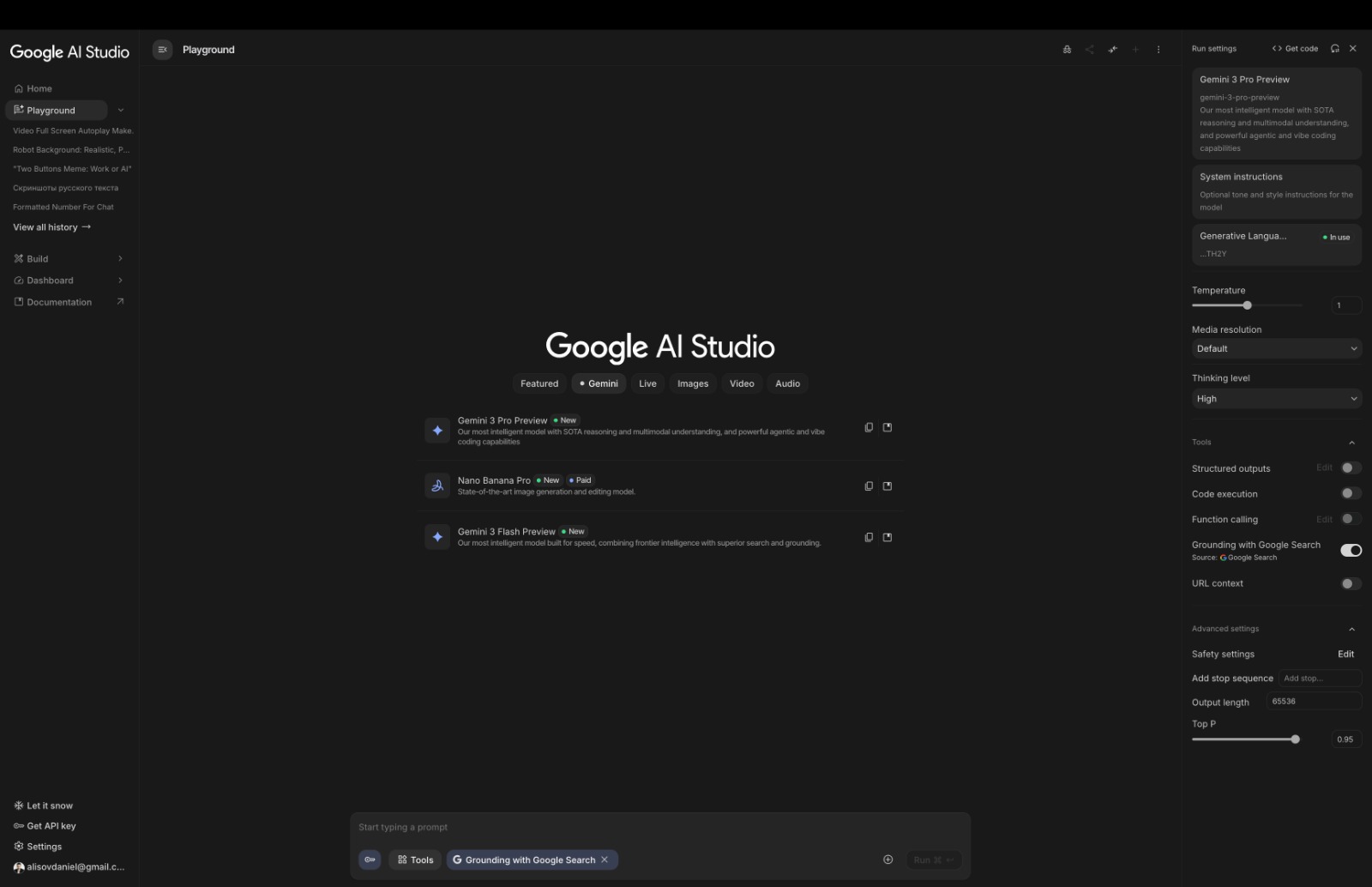This screenshot has width=1372, height=887.
Task: Adjust the Top P slider
Action: coord(1246,739)
